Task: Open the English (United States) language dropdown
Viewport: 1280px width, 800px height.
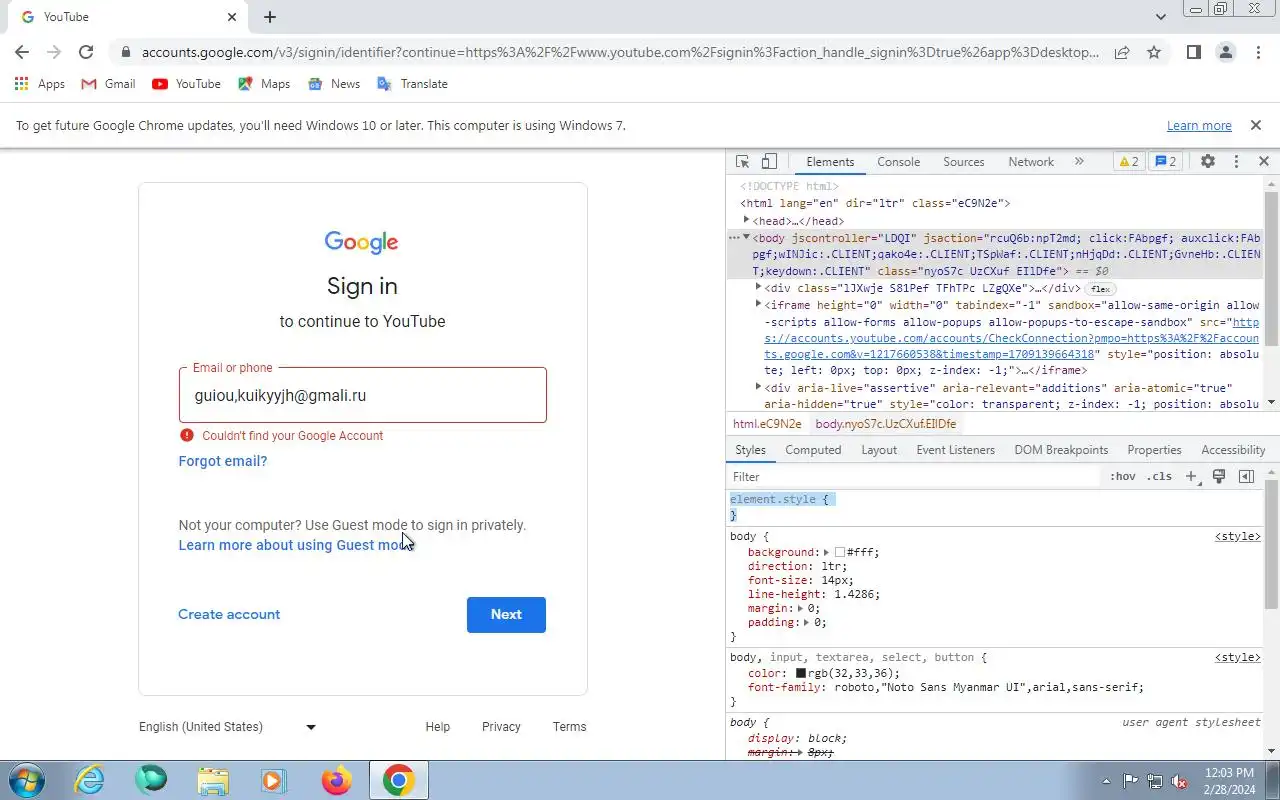Action: pyautogui.click(x=228, y=727)
